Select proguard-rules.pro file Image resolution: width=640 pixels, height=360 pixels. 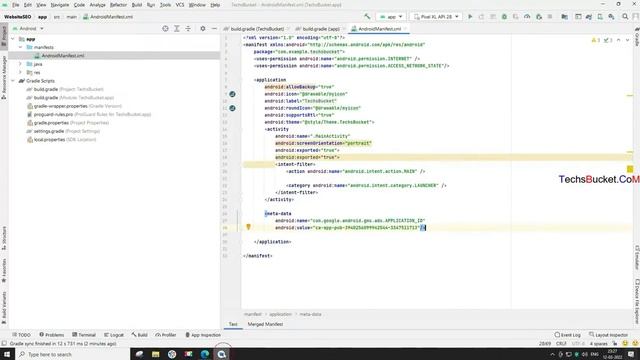(x=89, y=114)
